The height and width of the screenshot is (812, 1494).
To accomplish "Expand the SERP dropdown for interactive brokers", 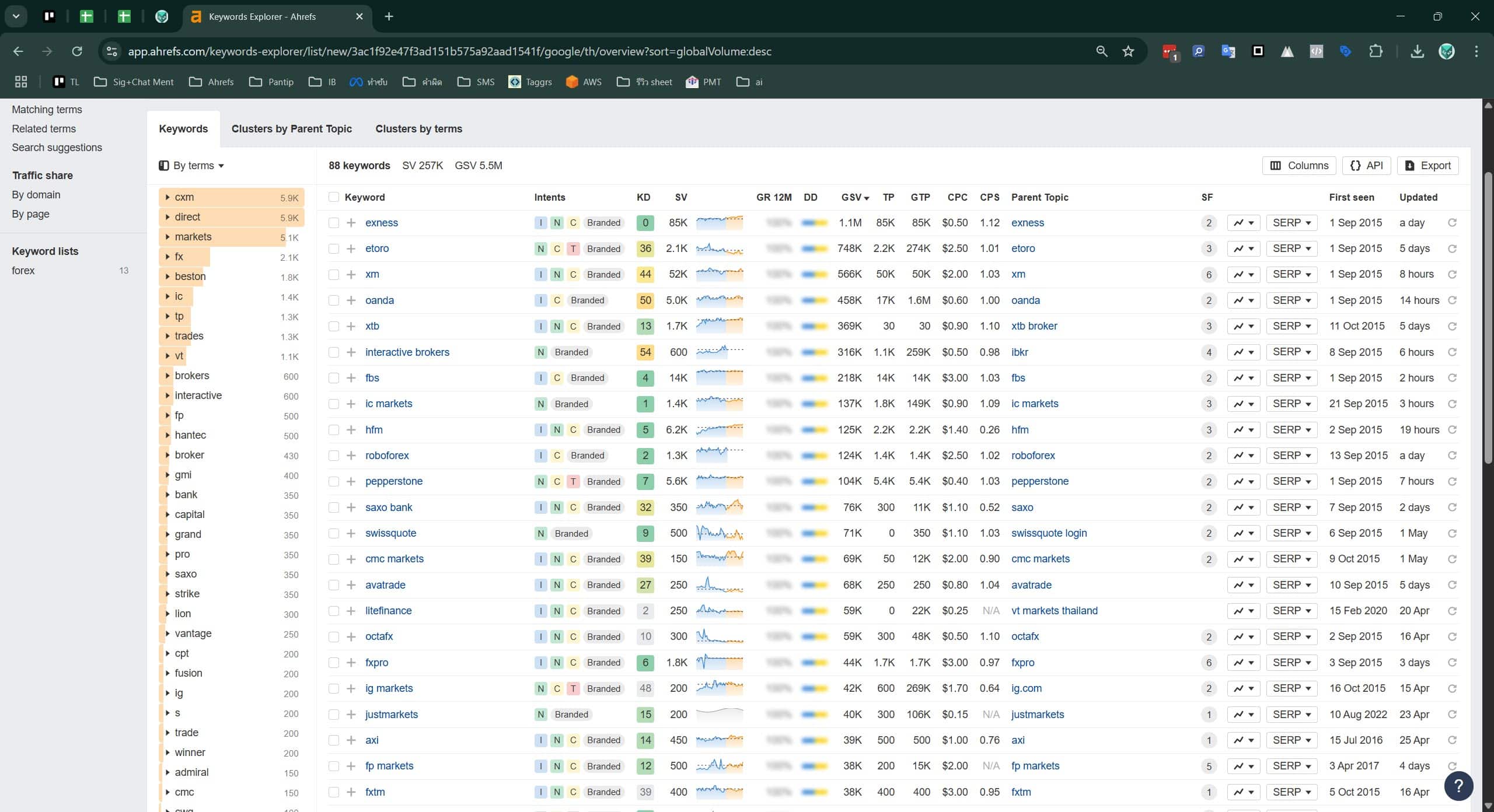I will pos(1291,352).
